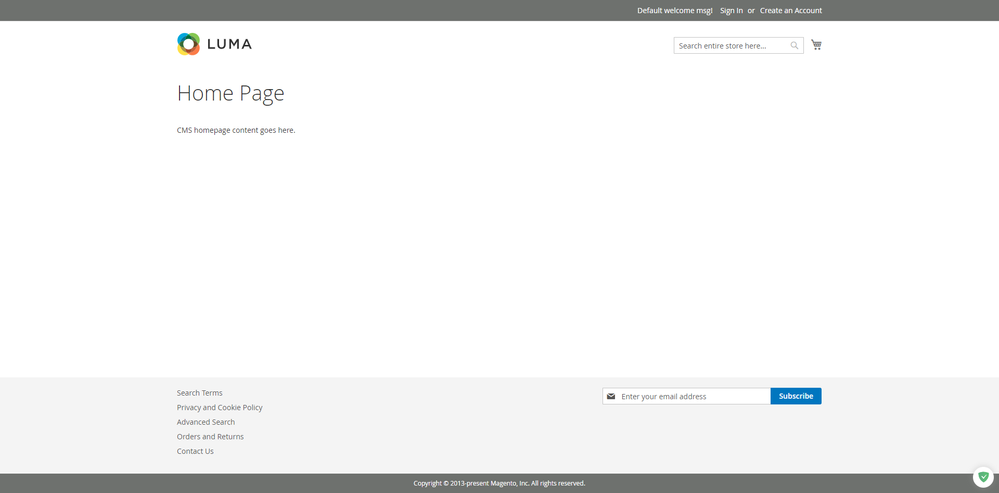This screenshot has height=493, width=999.
Task: Go to Advanced Search in footer
Action: point(206,422)
